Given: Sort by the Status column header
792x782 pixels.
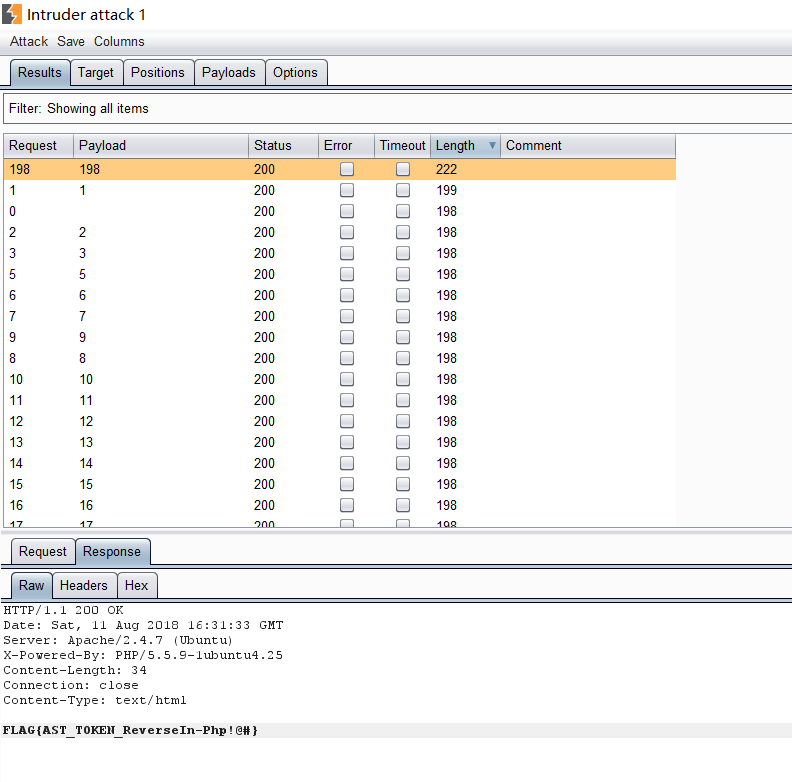Looking at the screenshot, I should coord(283,145).
